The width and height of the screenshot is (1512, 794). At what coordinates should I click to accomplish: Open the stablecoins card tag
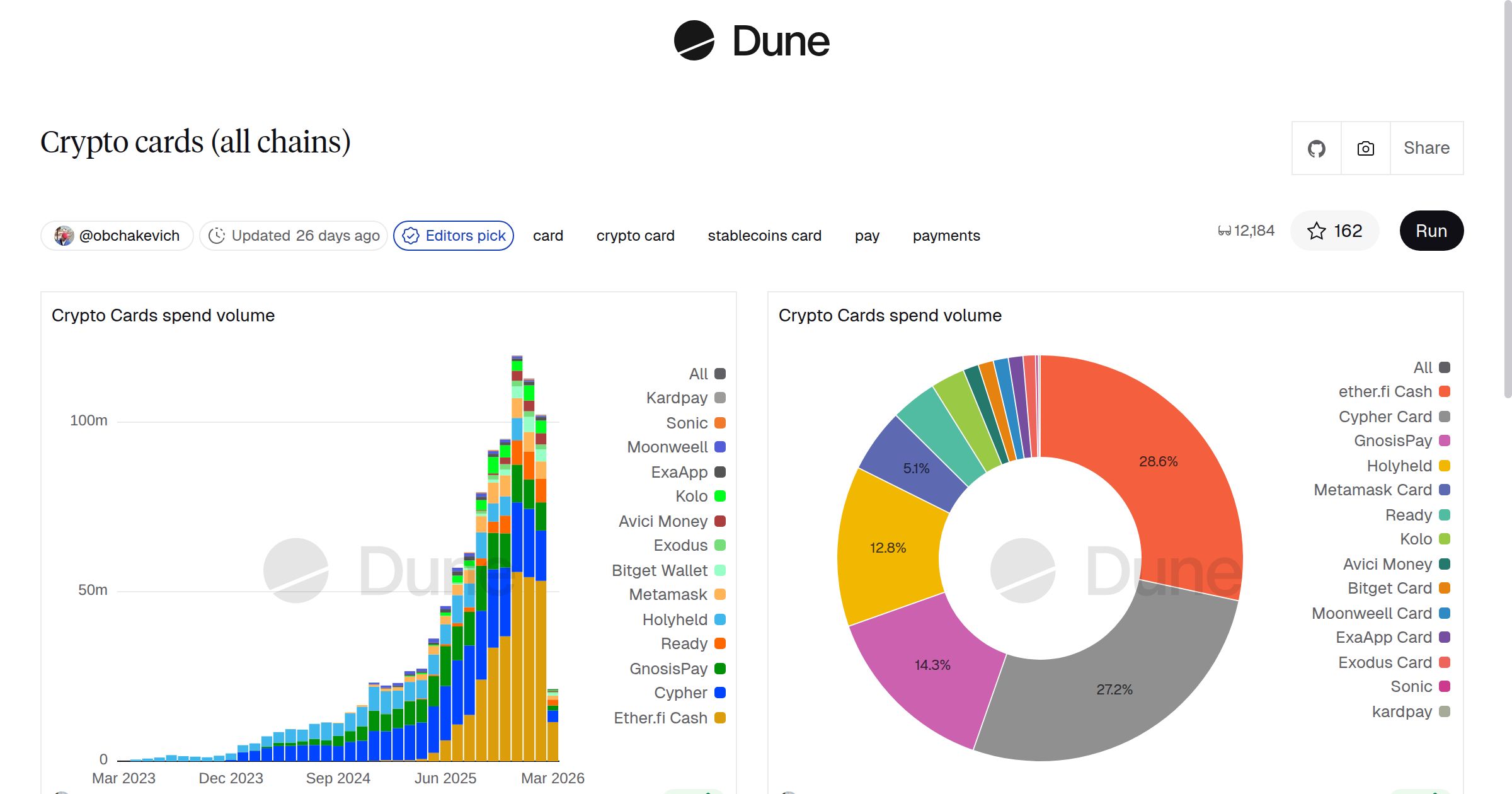pyautogui.click(x=765, y=236)
